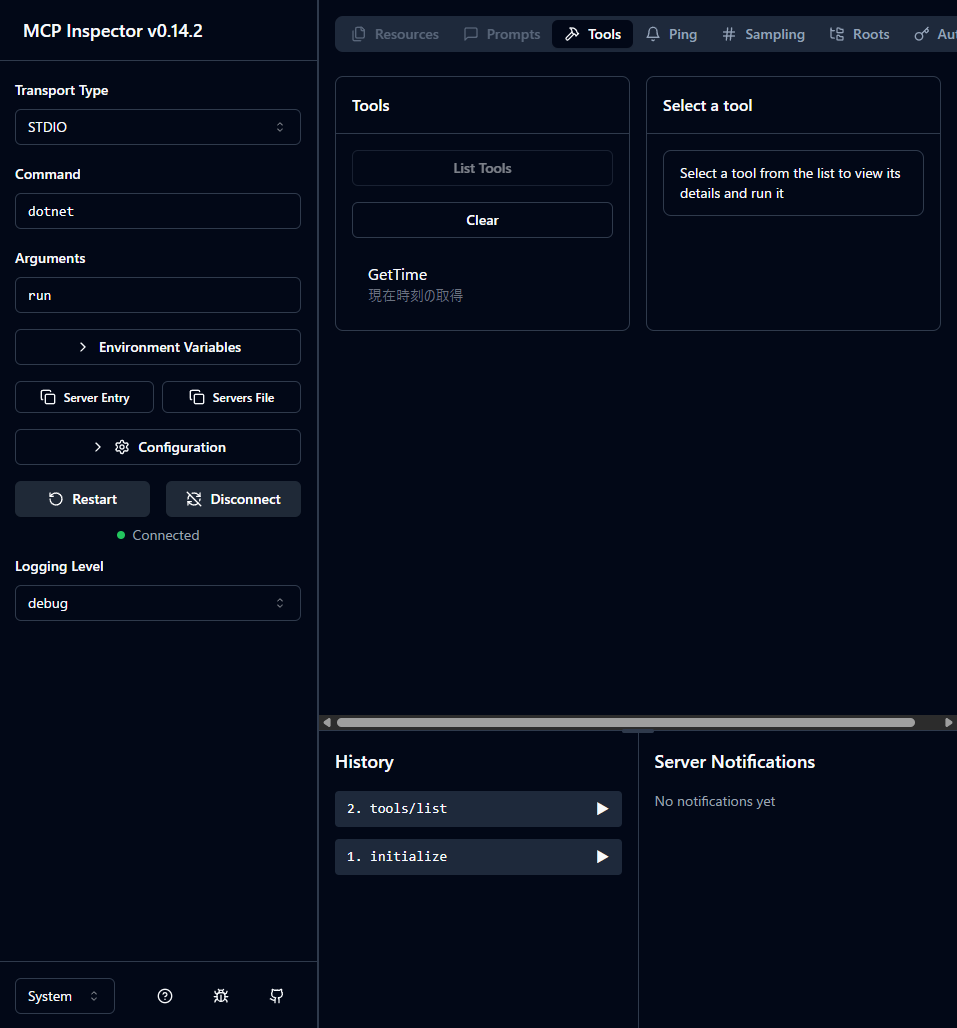This screenshot has height=1028, width=957.
Task: Disconnect from the server
Action: coord(233,499)
